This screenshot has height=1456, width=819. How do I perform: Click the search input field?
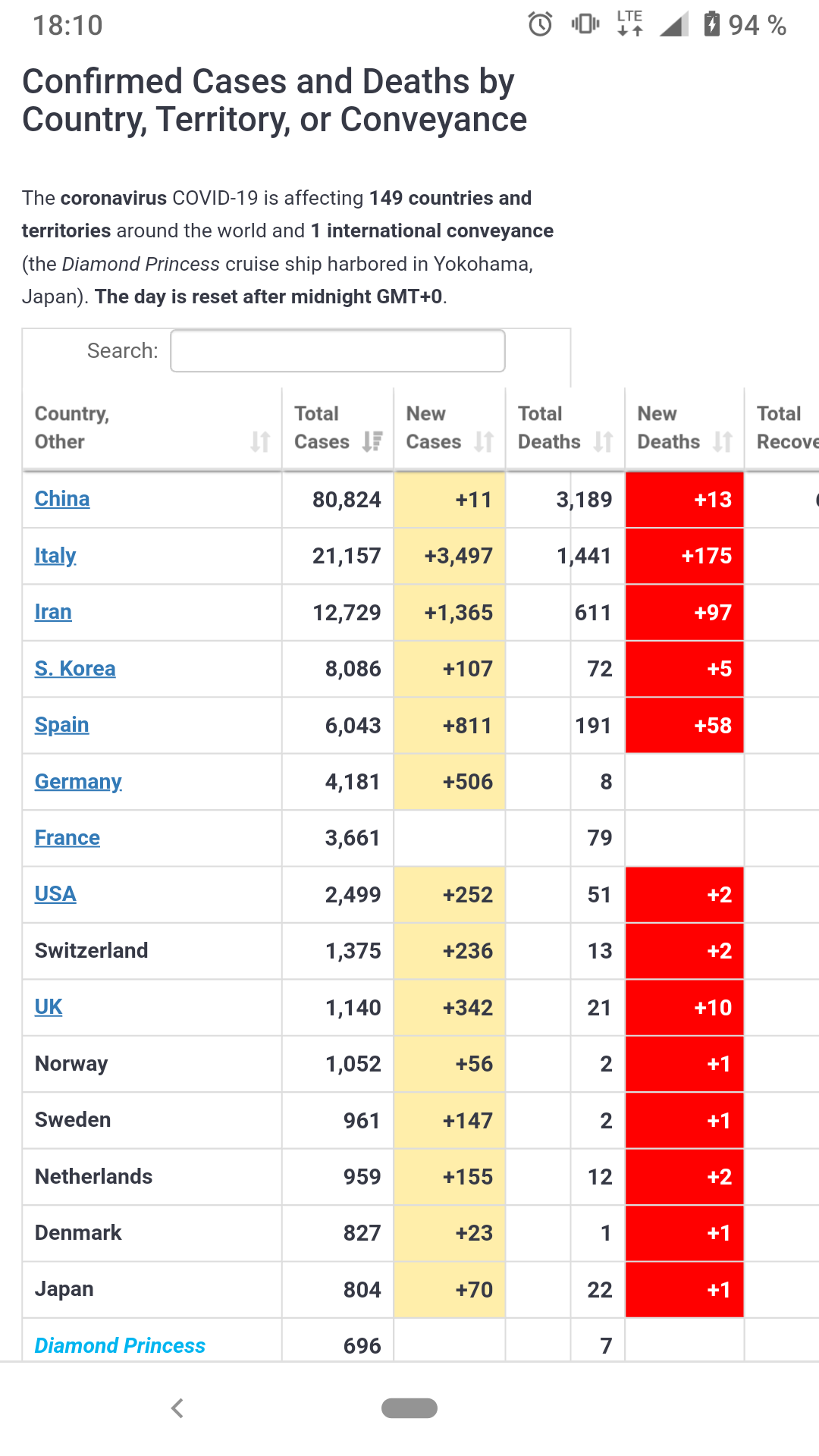(x=337, y=351)
